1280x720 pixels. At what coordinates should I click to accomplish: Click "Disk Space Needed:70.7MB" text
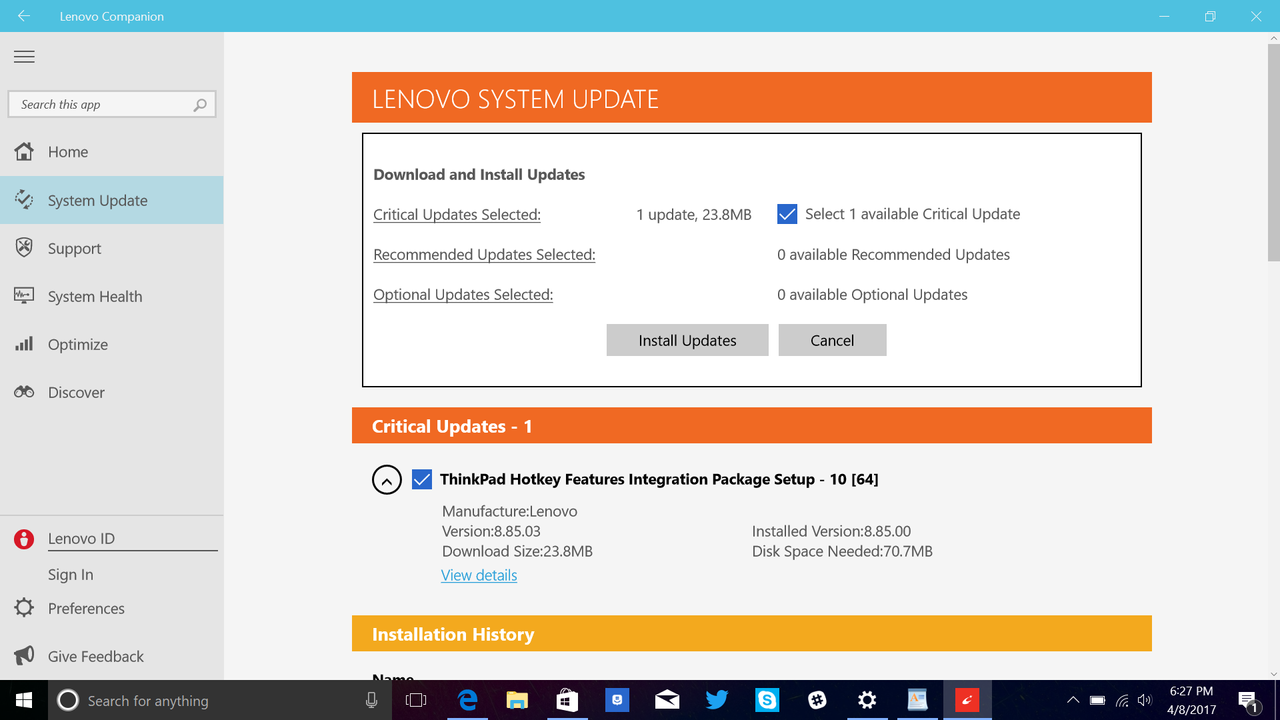point(842,551)
